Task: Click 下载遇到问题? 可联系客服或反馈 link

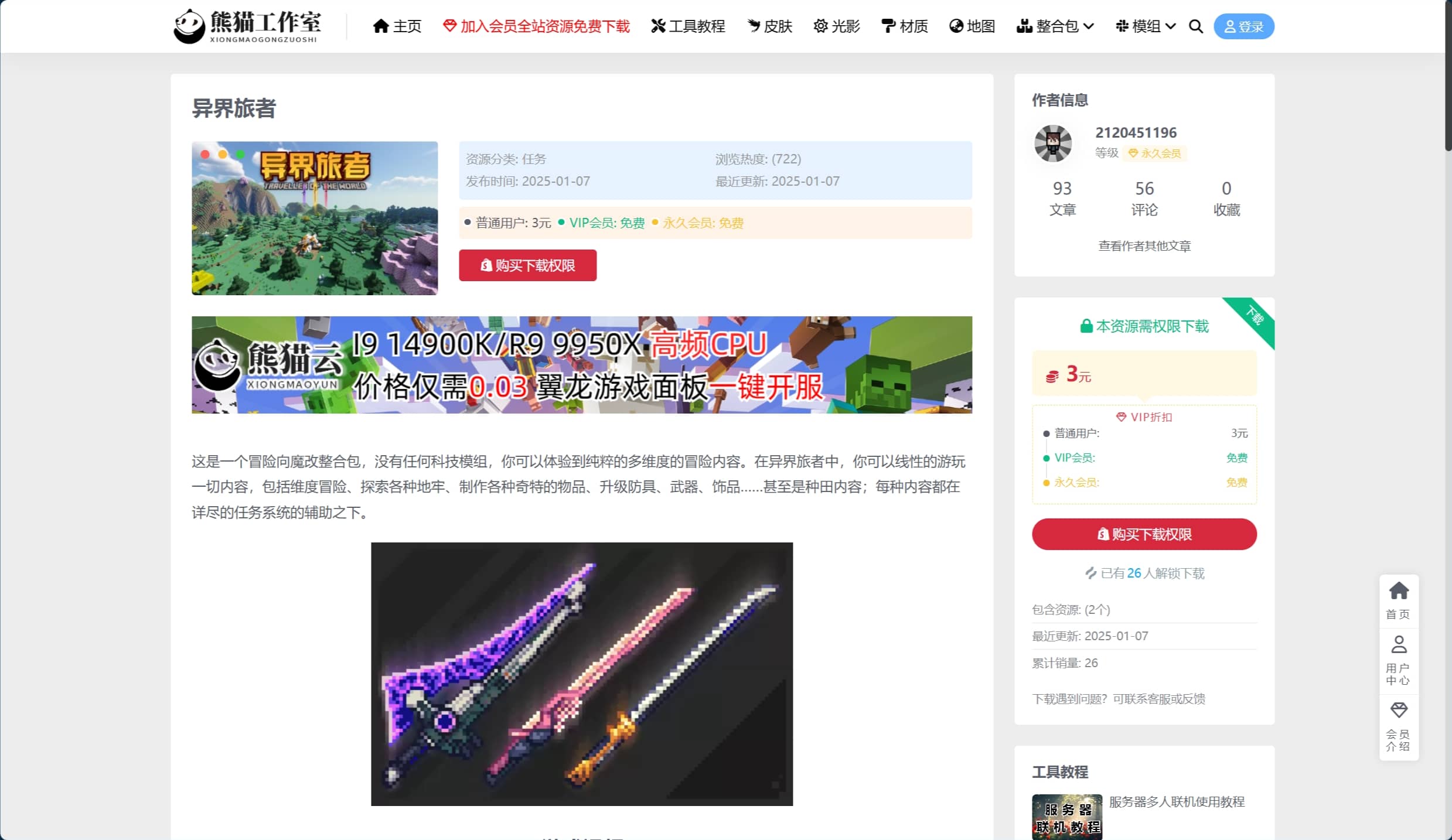Action: point(1118,699)
